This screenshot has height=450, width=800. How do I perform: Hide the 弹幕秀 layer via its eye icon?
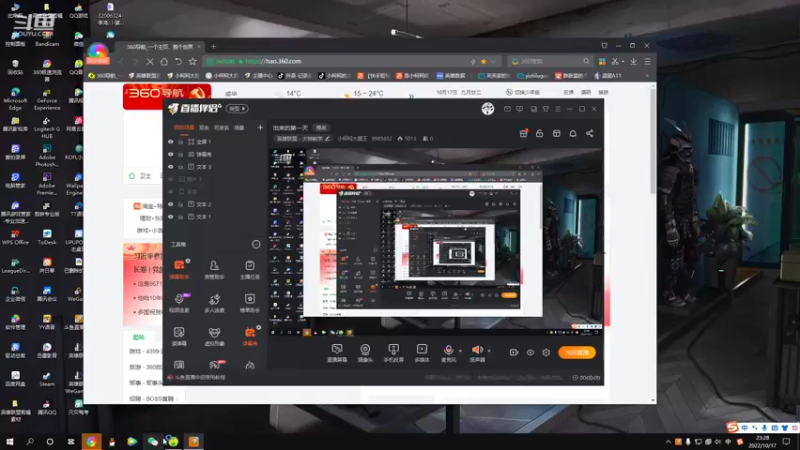[171, 154]
